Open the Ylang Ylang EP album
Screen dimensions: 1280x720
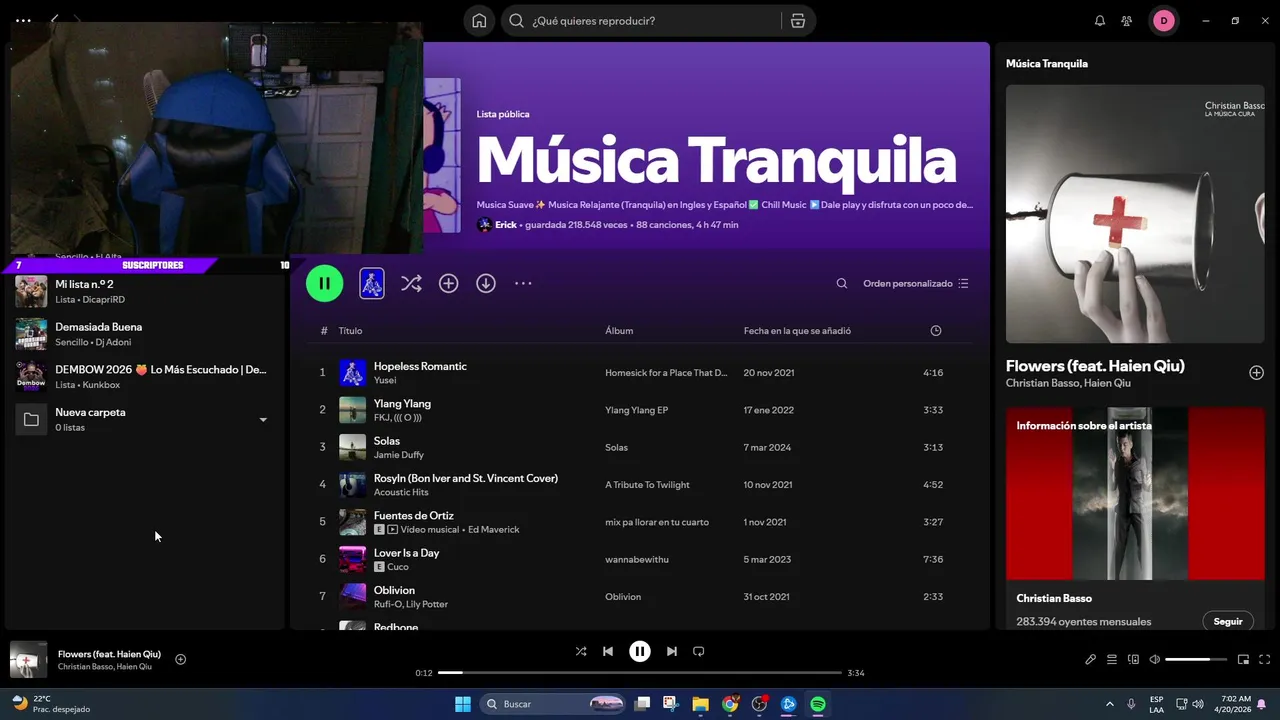636,410
